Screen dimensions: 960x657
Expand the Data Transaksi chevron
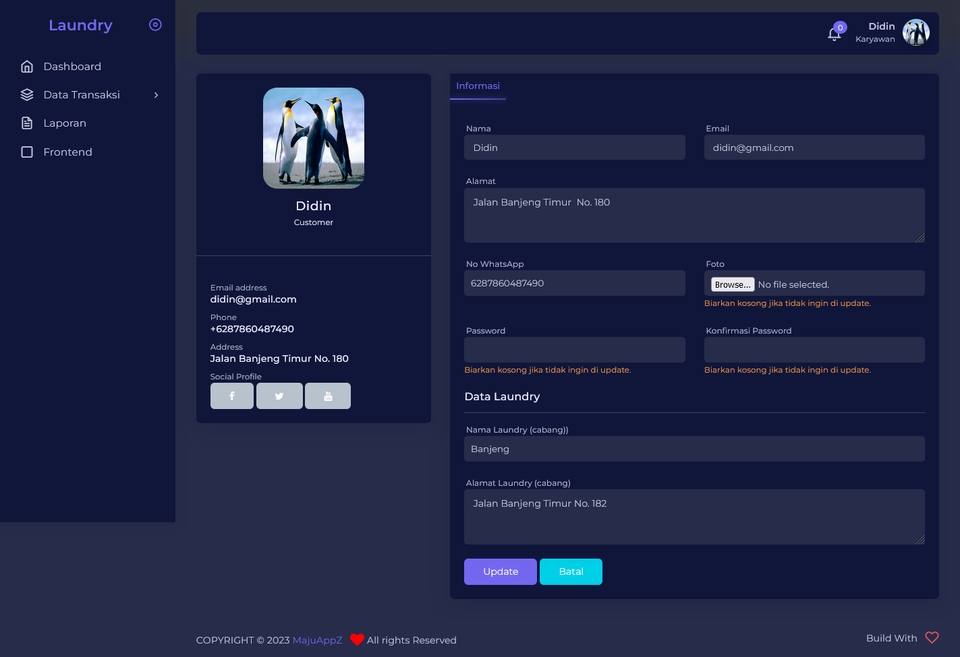(x=156, y=95)
